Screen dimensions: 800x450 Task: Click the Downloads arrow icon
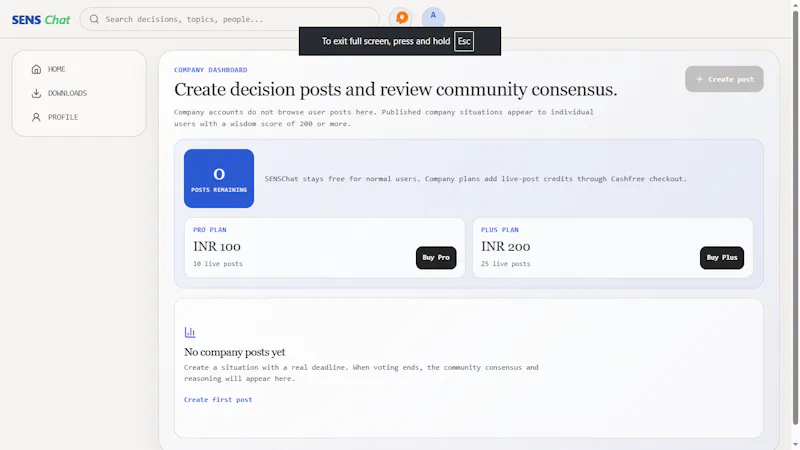tap(36, 93)
